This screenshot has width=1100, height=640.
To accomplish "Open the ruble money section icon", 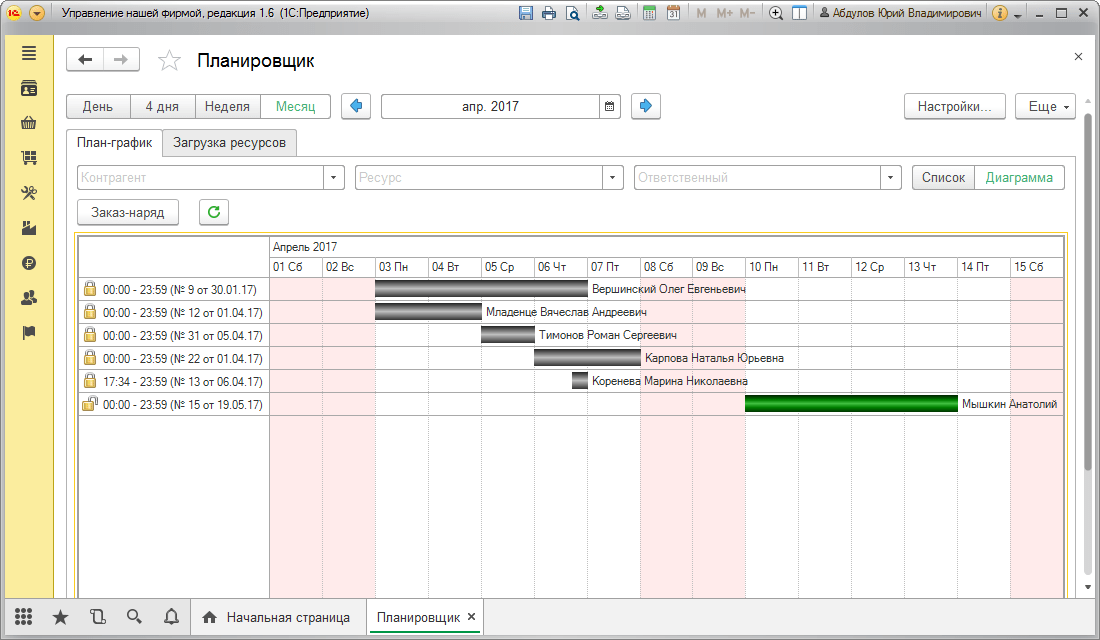I will pyautogui.click(x=29, y=263).
